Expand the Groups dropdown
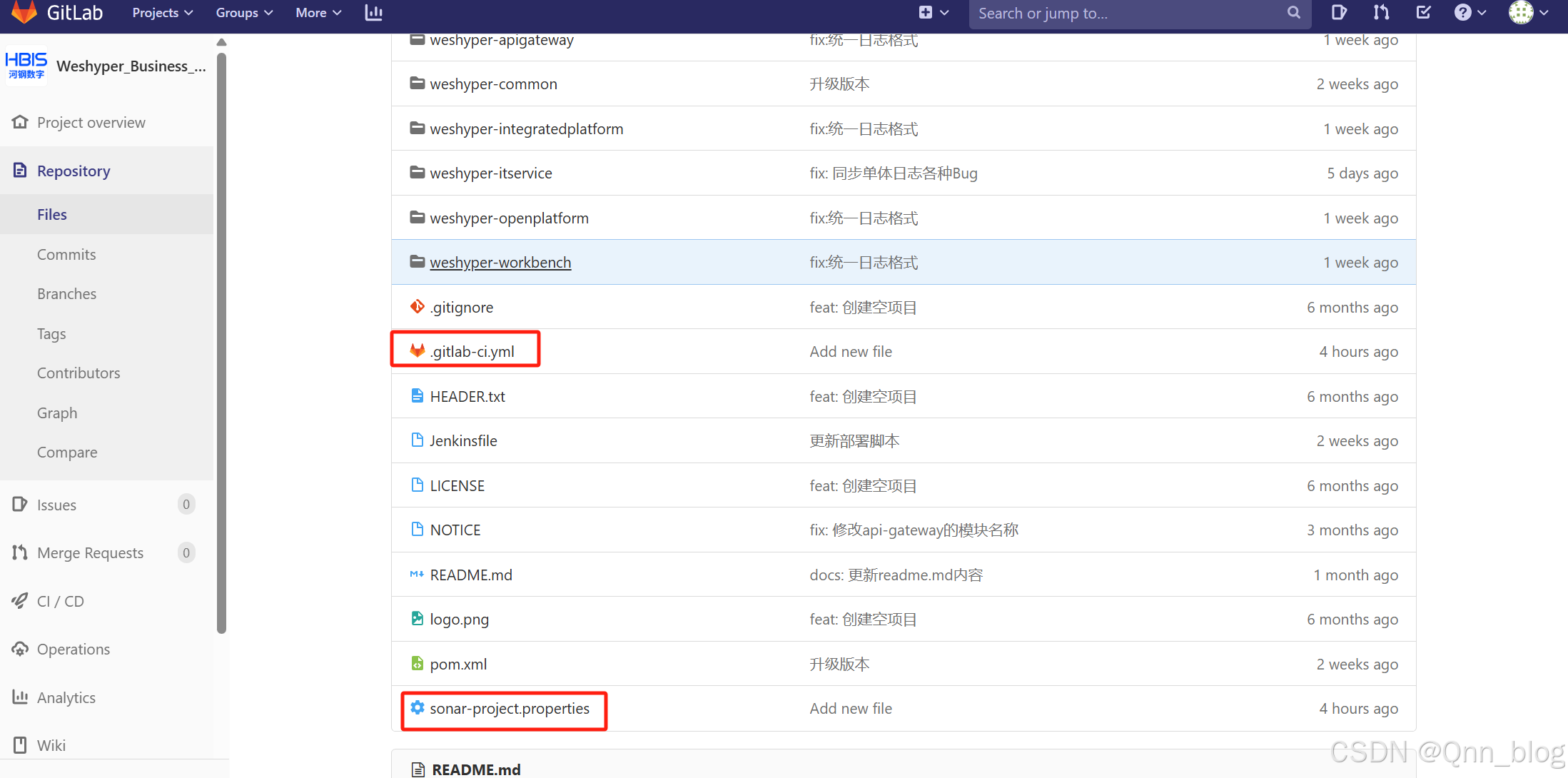Image resolution: width=1568 pixels, height=778 pixels. (x=243, y=12)
